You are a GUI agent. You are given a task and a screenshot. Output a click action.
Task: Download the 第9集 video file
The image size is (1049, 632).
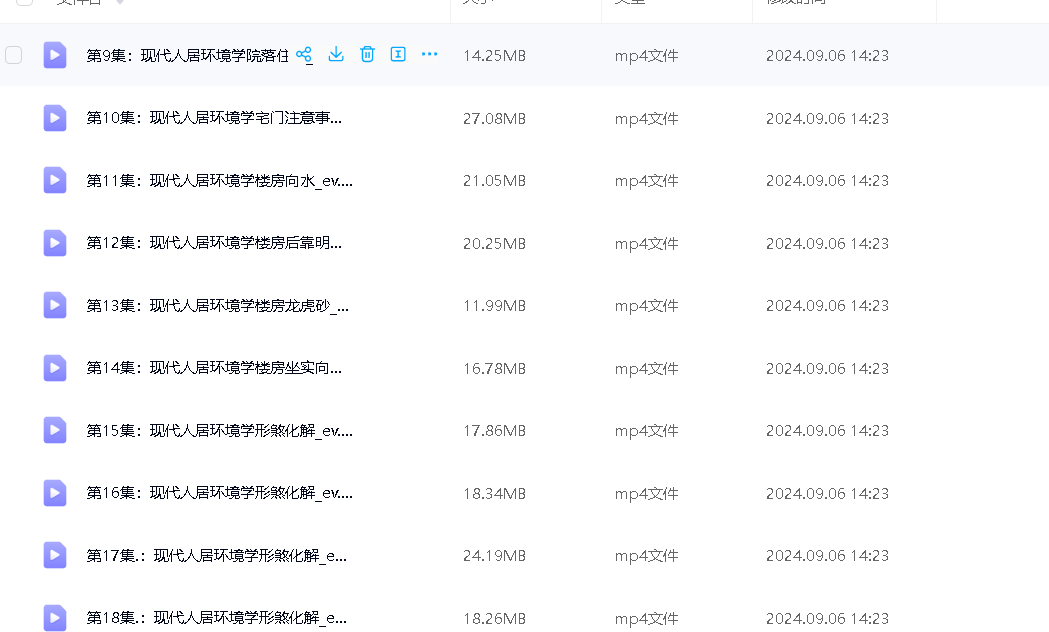click(x=336, y=54)
